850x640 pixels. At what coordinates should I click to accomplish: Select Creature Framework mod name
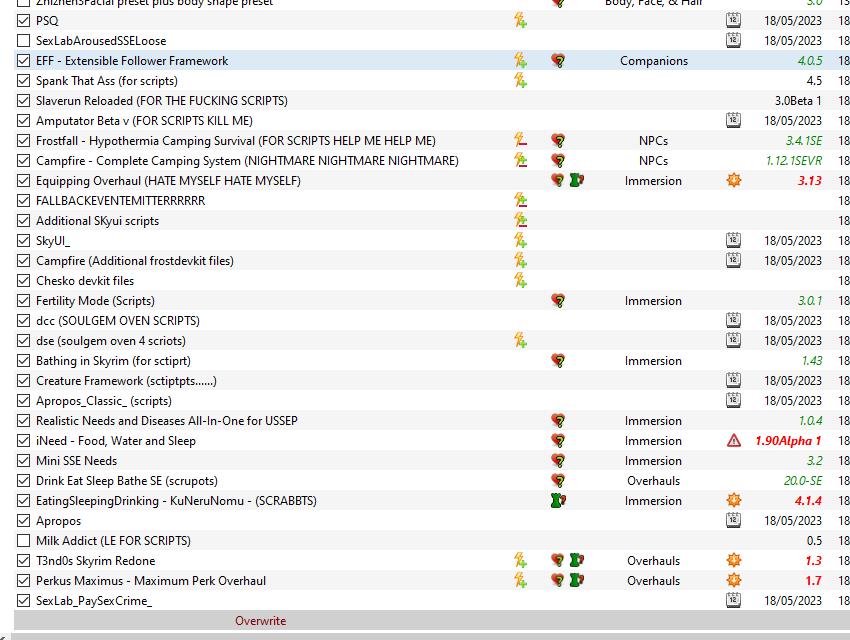(x=126, y=381)
